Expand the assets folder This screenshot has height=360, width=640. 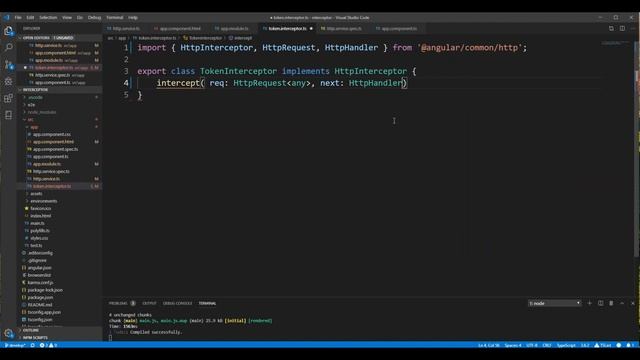(x=36, y=193)
